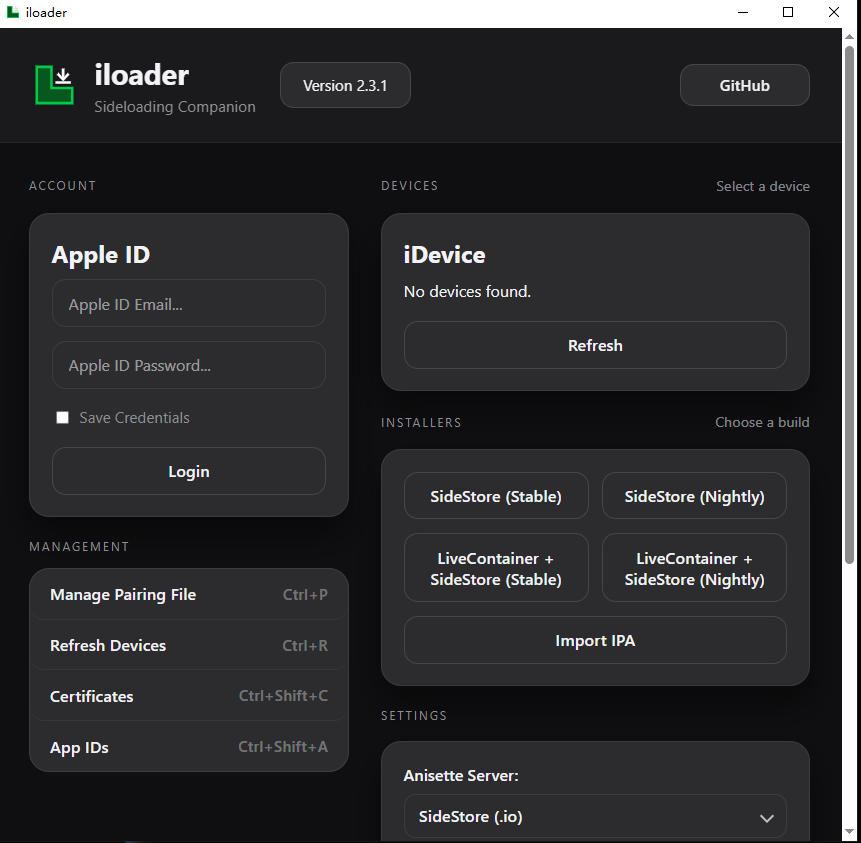Viewport: 861px width, 843px height.
Task: Click the 'Apple ID' card heading
Action: point(100,255)
